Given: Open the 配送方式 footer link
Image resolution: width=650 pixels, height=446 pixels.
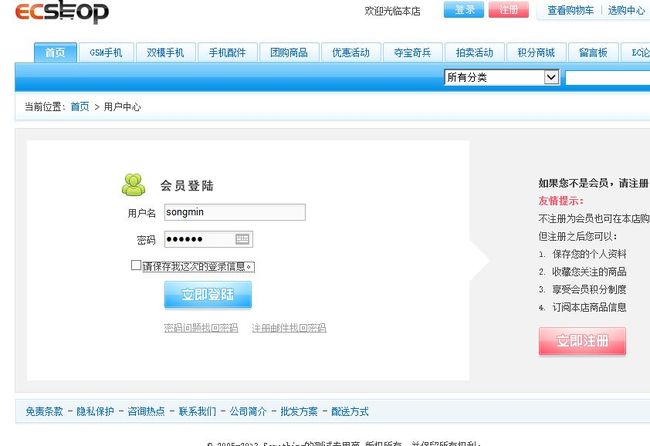Looking at the screenshot, I should [x=350, y=412].
